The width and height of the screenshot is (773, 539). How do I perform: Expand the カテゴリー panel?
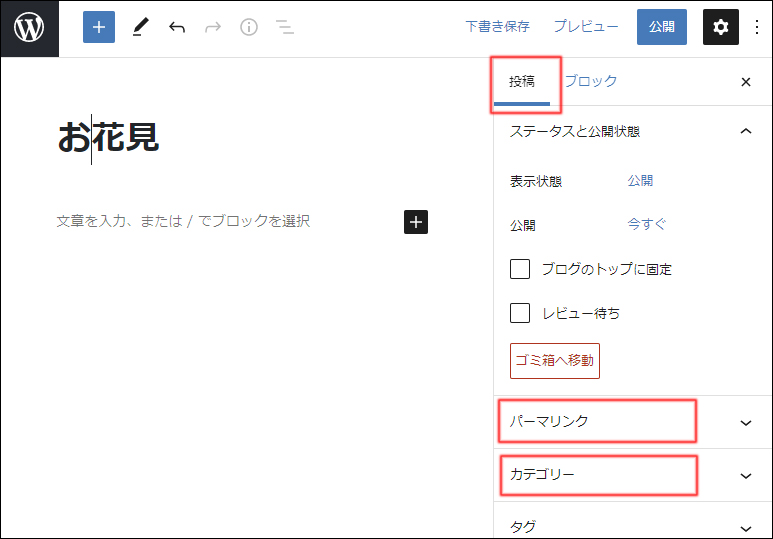click(x=745, y=475)
